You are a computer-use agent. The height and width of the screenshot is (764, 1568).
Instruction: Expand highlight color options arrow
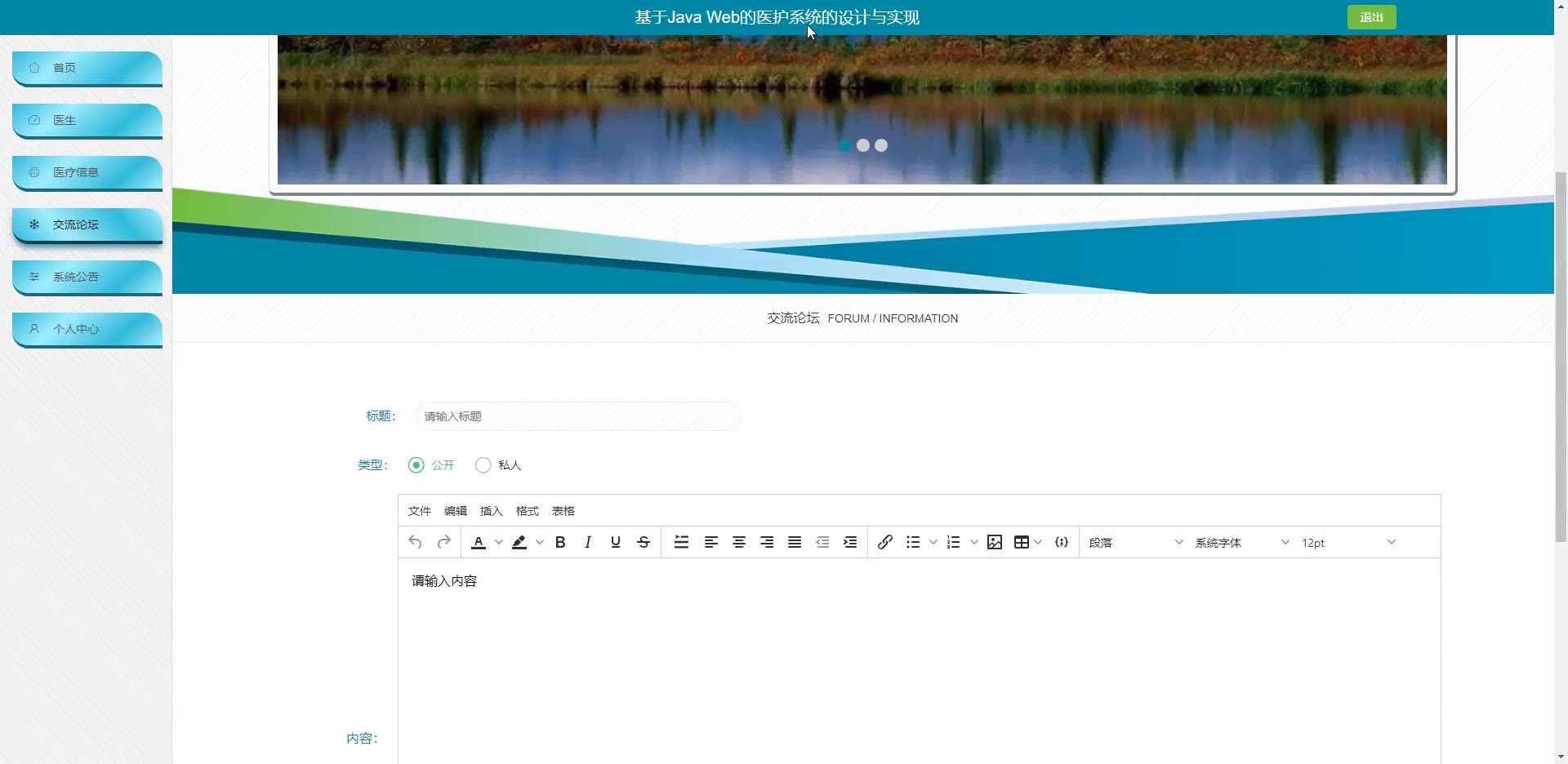(540, 542)
